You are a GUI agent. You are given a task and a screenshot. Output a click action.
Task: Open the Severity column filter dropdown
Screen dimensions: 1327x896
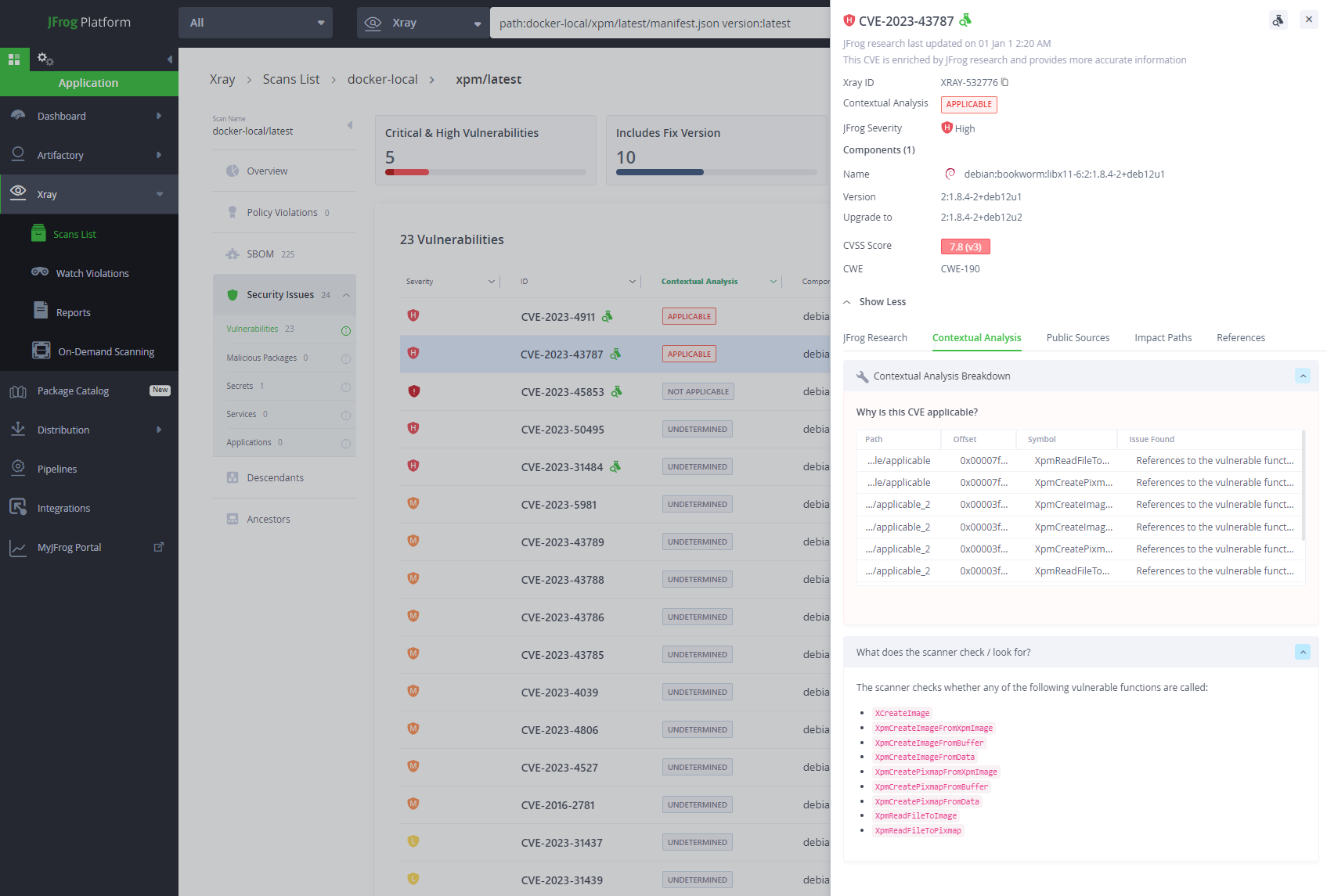click(x=492, y=281)
